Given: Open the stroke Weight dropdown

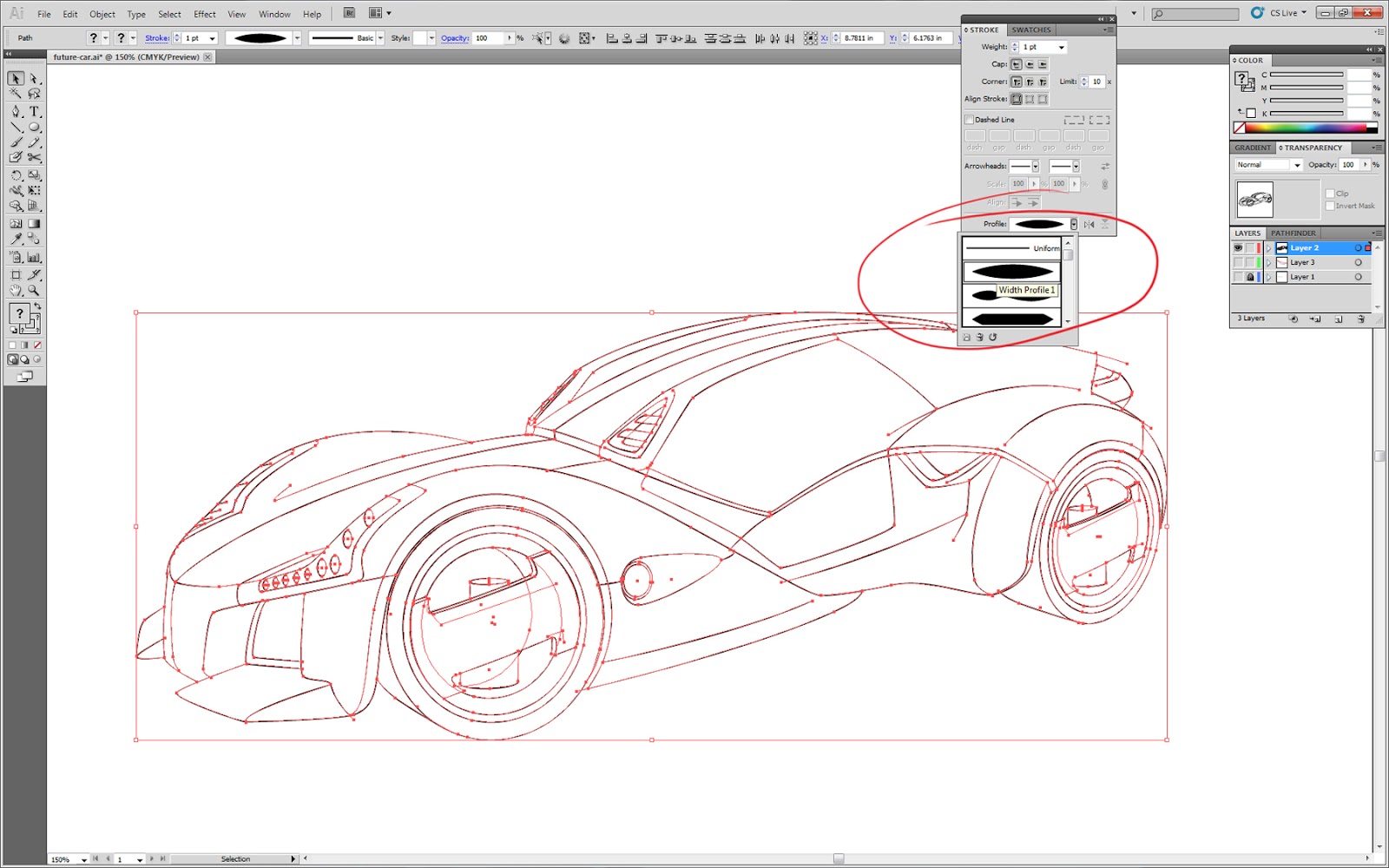Looking at the screenshot, I should point(1061,47).
